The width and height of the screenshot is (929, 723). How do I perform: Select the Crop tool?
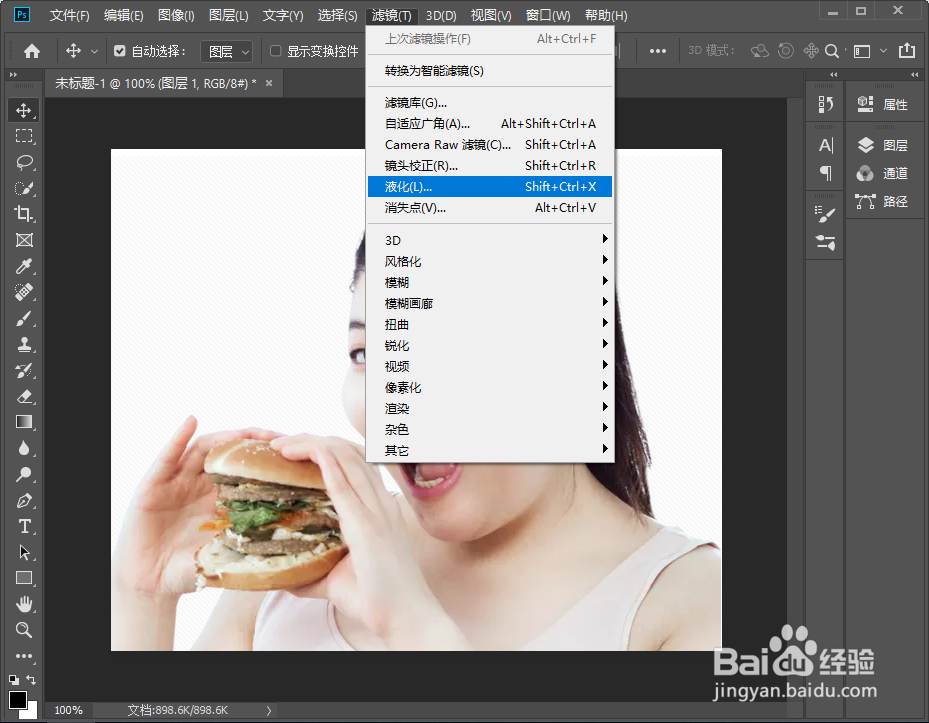[23, 213]
